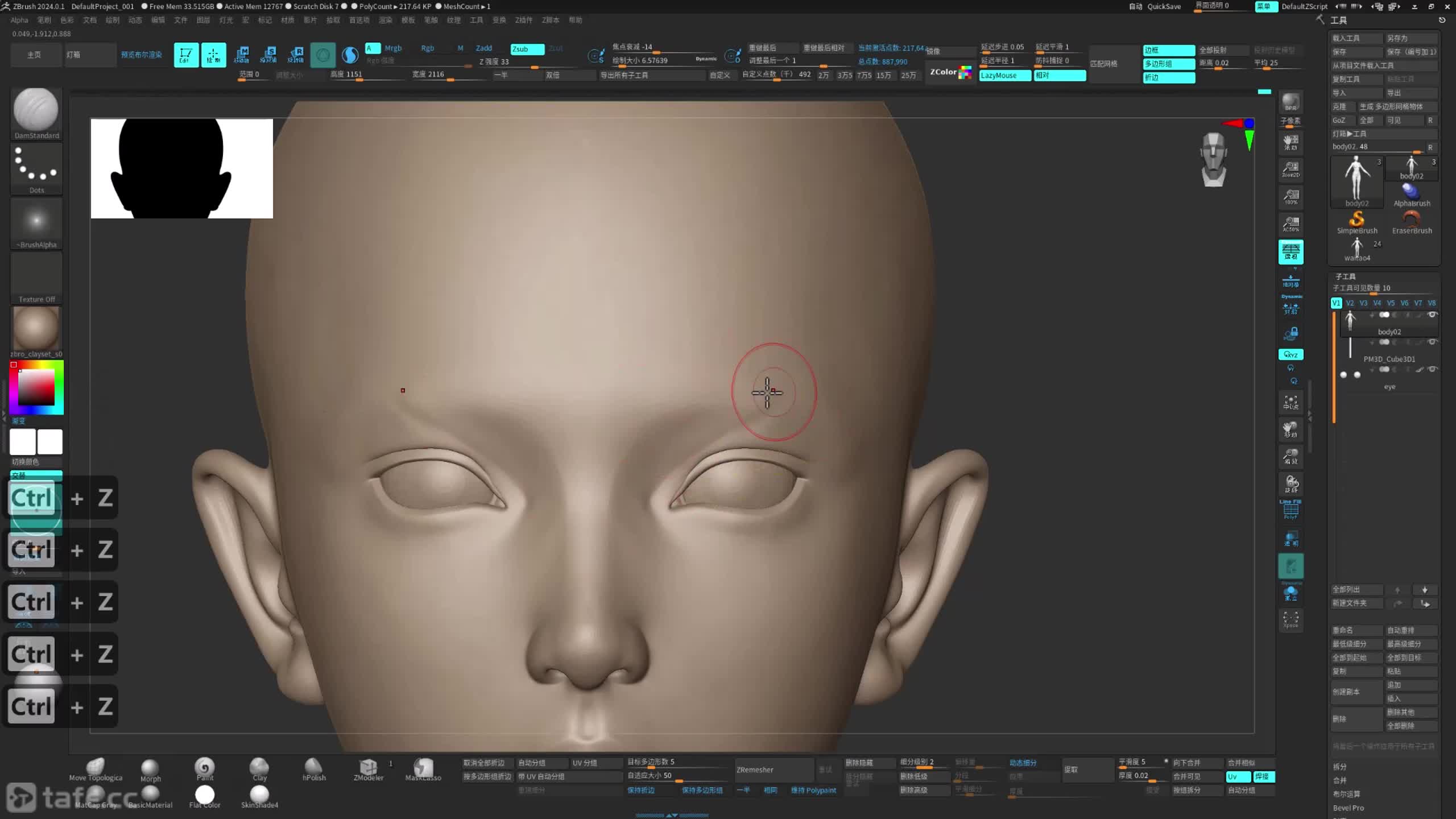This screenshot has width=1456, height=819.
Task: Select the SimpleBrush tool
Action: [x=1357, y=222]
